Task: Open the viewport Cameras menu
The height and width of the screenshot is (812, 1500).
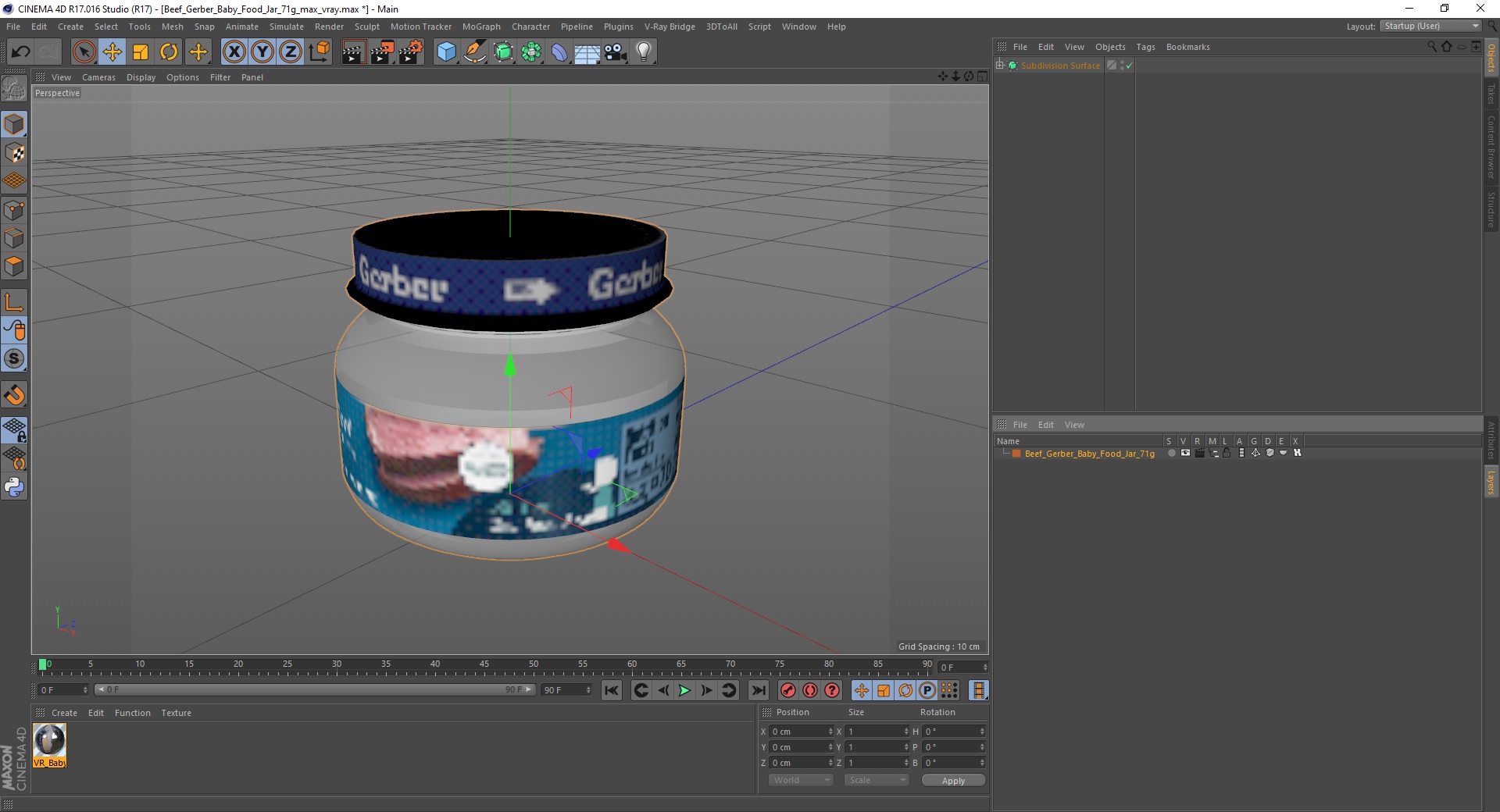Action: click(98, 77)
